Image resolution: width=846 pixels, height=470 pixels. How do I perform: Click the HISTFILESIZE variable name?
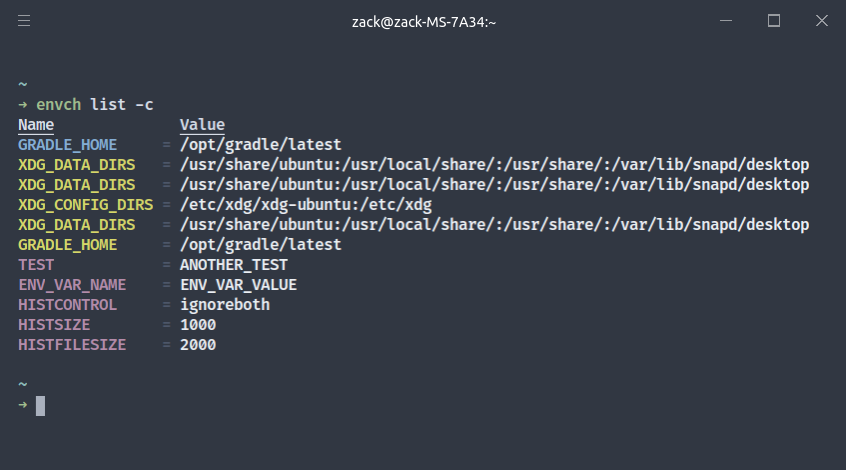point(72,344)
